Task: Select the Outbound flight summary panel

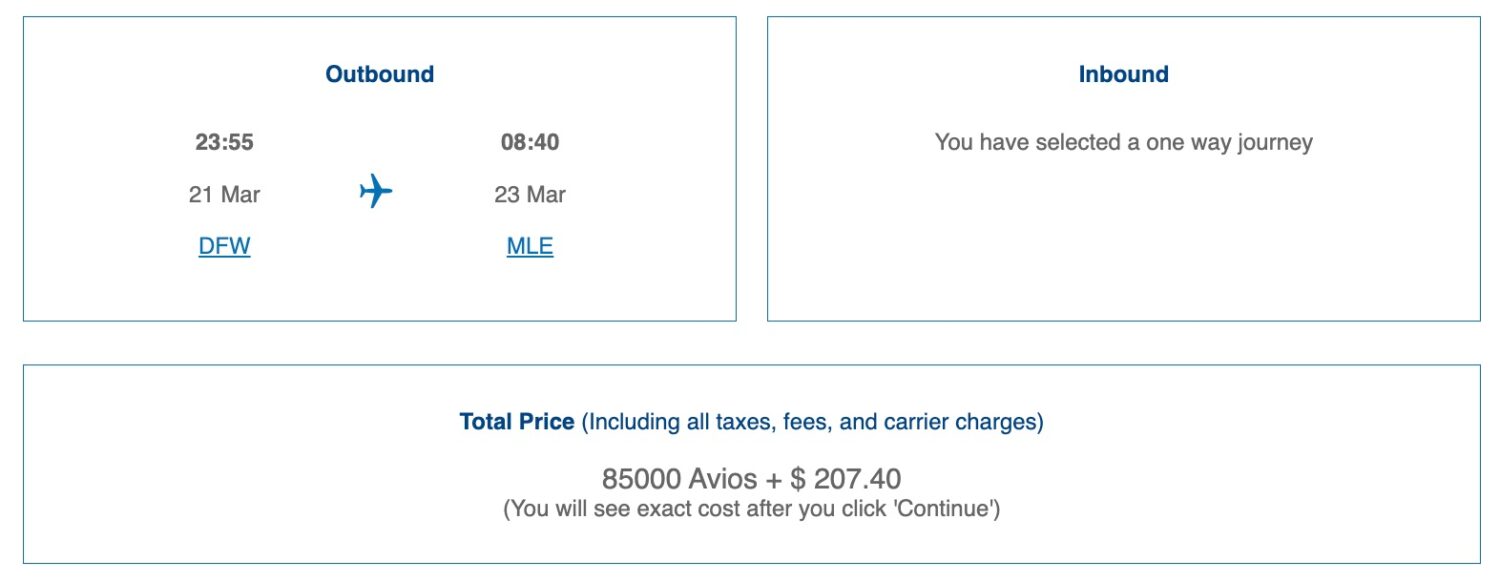Action: pos(379,170)
